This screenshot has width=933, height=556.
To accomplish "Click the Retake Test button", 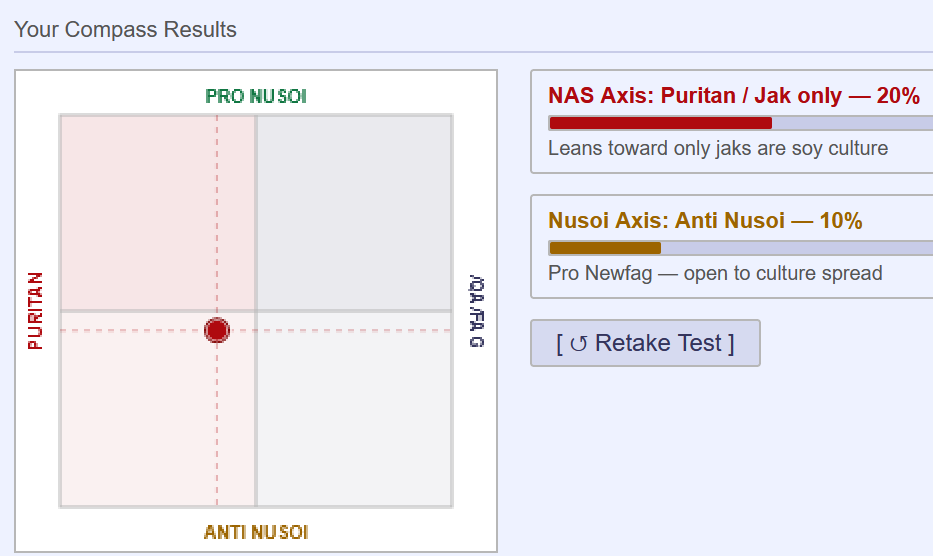I will 645,343.
